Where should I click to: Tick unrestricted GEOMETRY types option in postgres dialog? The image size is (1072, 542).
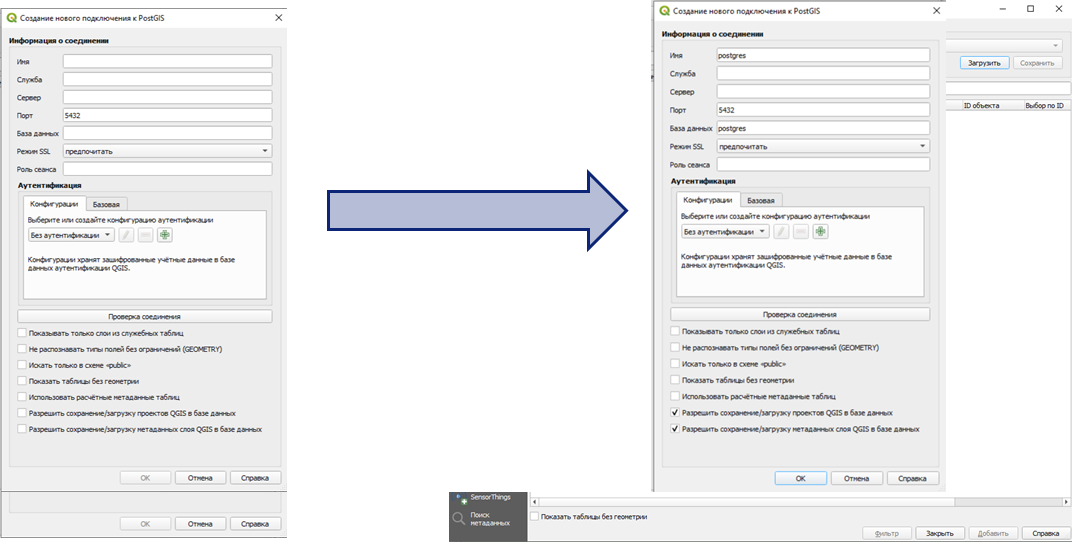675,347
